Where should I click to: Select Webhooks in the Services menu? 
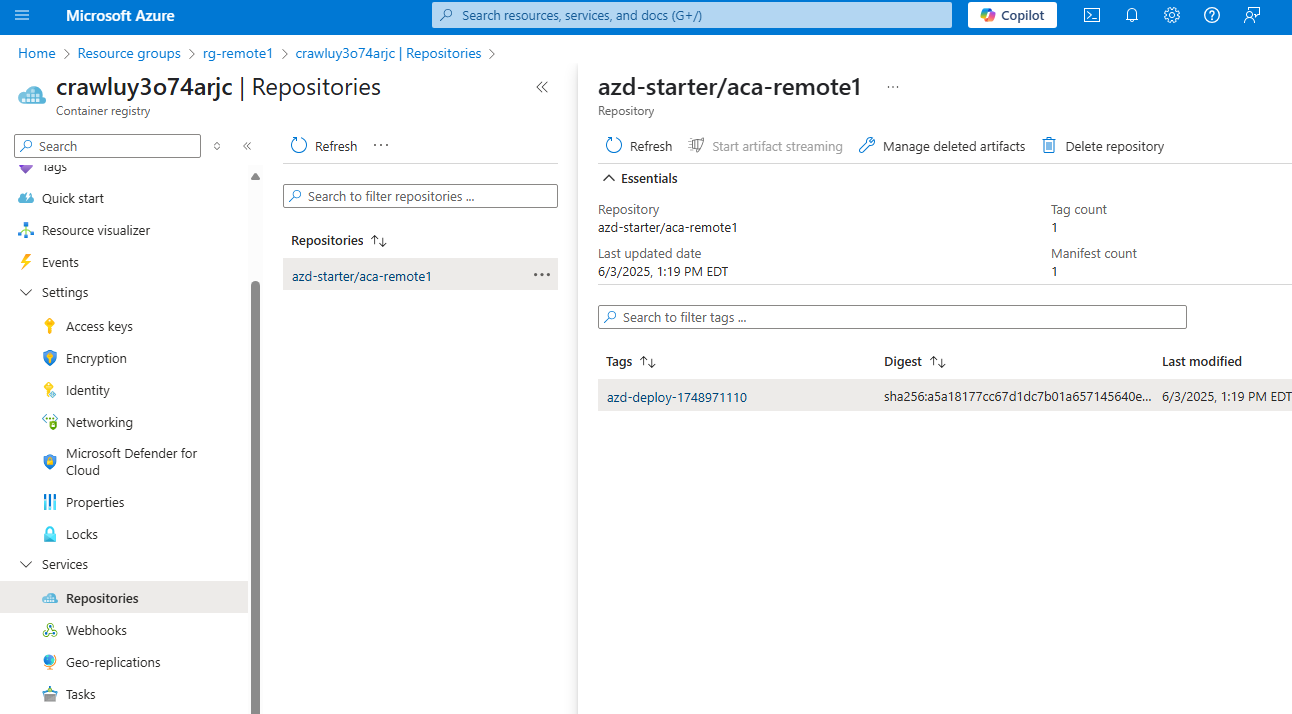click(97, 630)
